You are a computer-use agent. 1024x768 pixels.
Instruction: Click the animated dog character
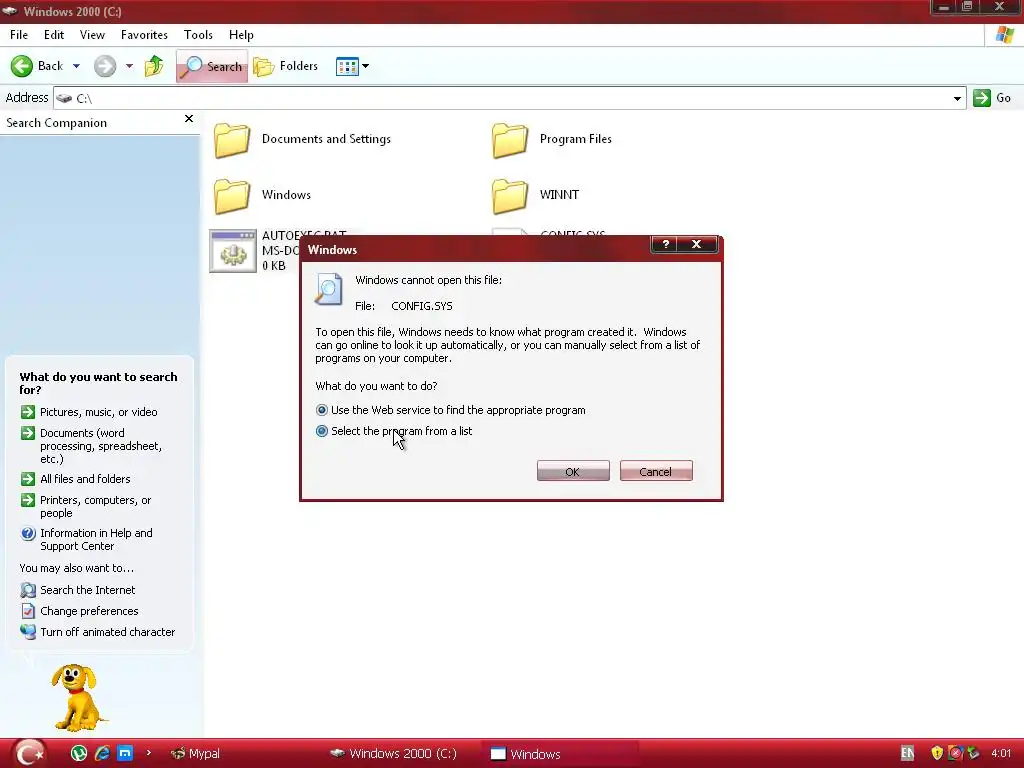pyautogui.click(x=77, y=698)
